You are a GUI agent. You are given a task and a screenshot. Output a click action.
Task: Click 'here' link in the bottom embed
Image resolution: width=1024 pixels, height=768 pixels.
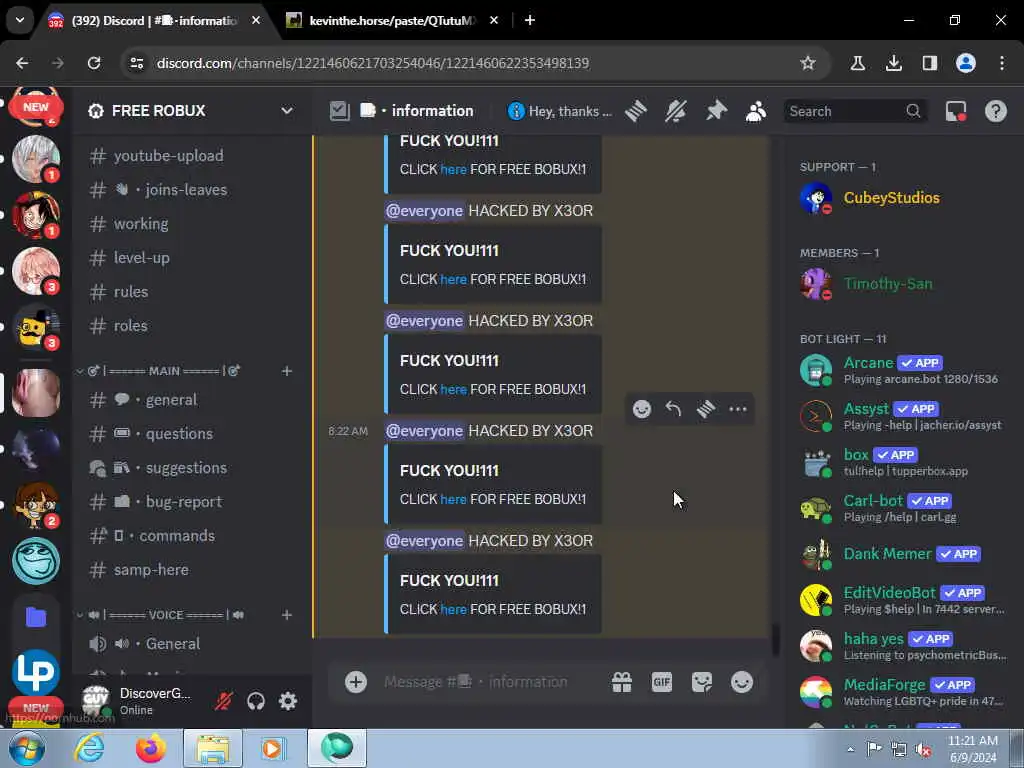(x=453, y=609)
